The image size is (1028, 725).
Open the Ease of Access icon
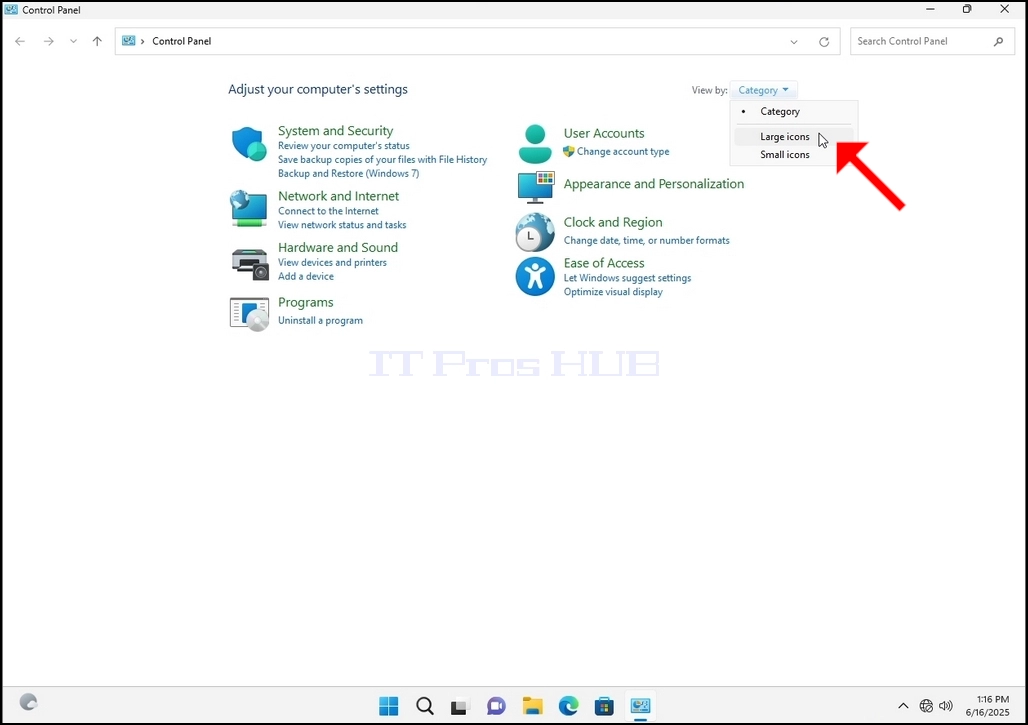[x=535, y=276]
